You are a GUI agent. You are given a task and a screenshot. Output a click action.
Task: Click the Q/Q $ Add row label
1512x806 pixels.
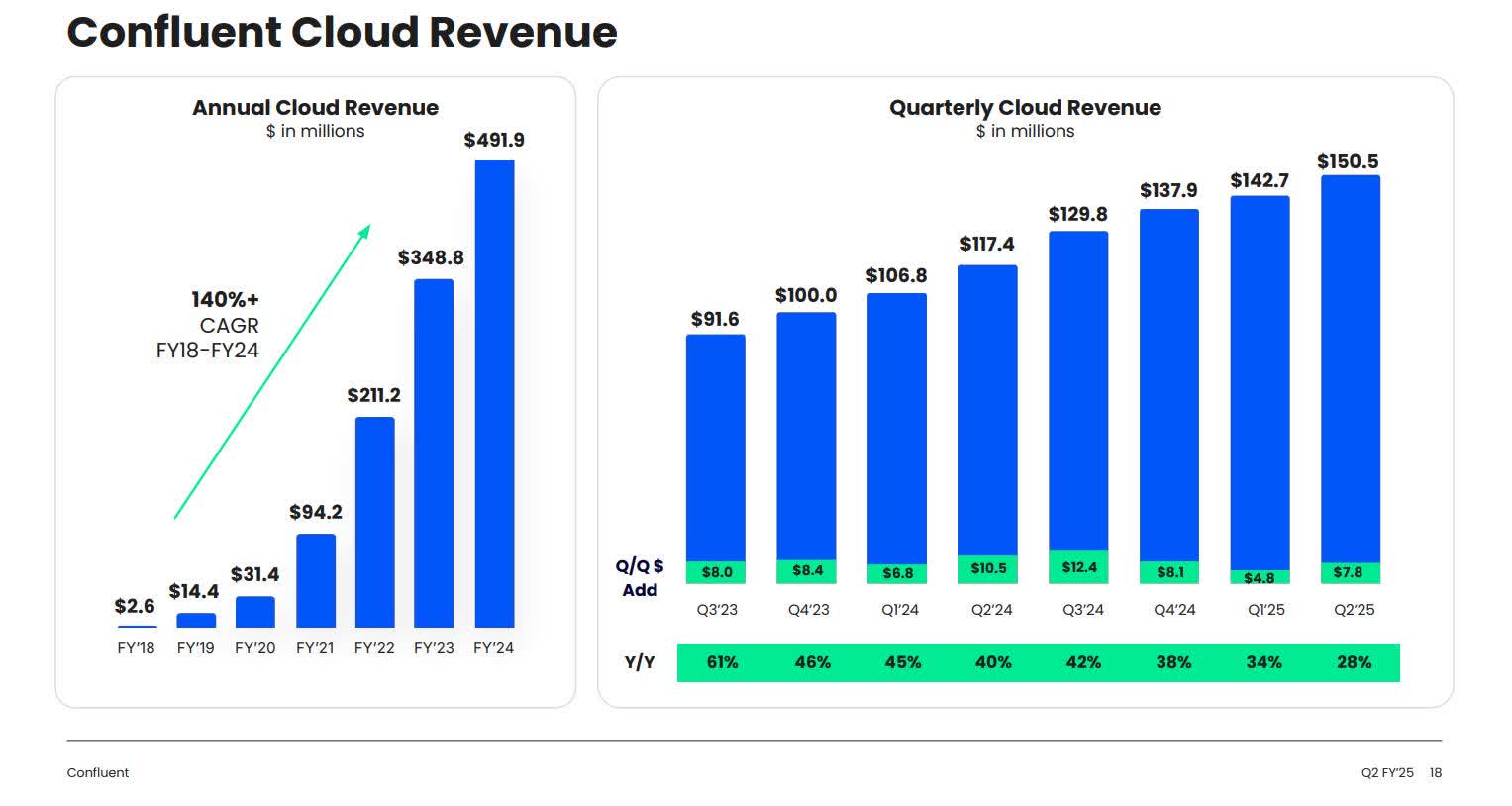[639, 578]
